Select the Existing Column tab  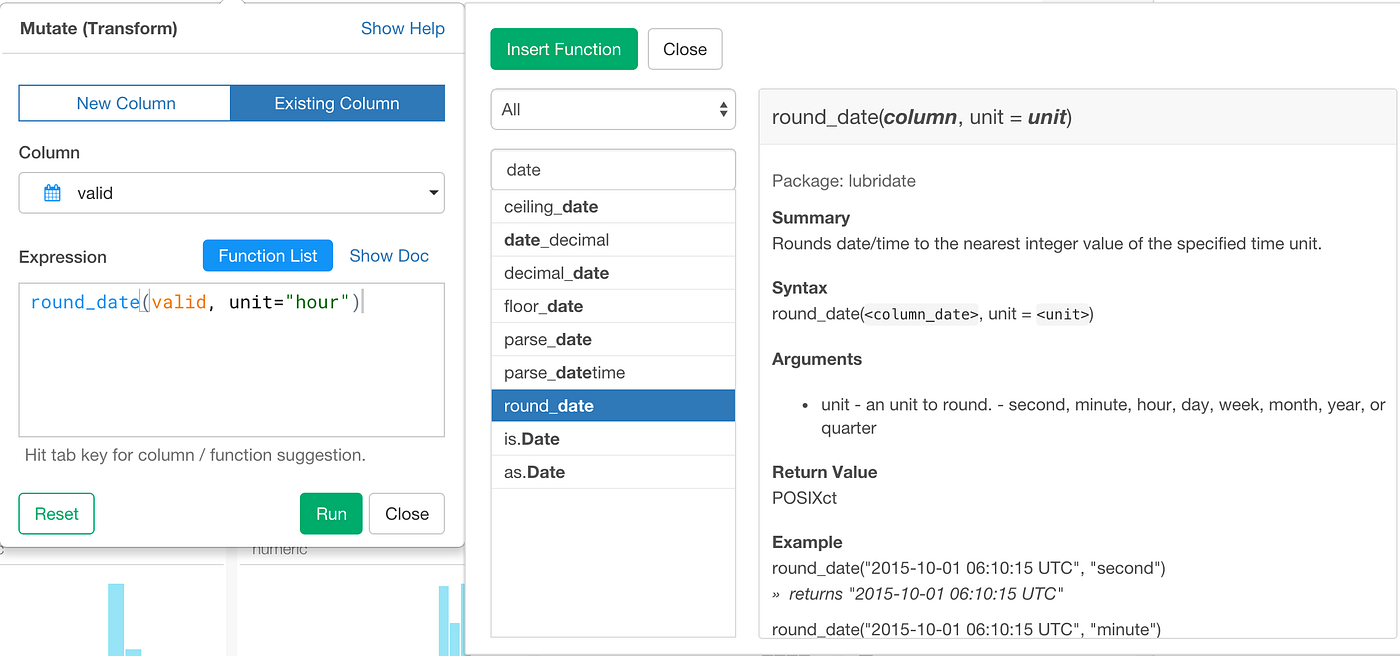pyautogui.click(x=337, y=102)
